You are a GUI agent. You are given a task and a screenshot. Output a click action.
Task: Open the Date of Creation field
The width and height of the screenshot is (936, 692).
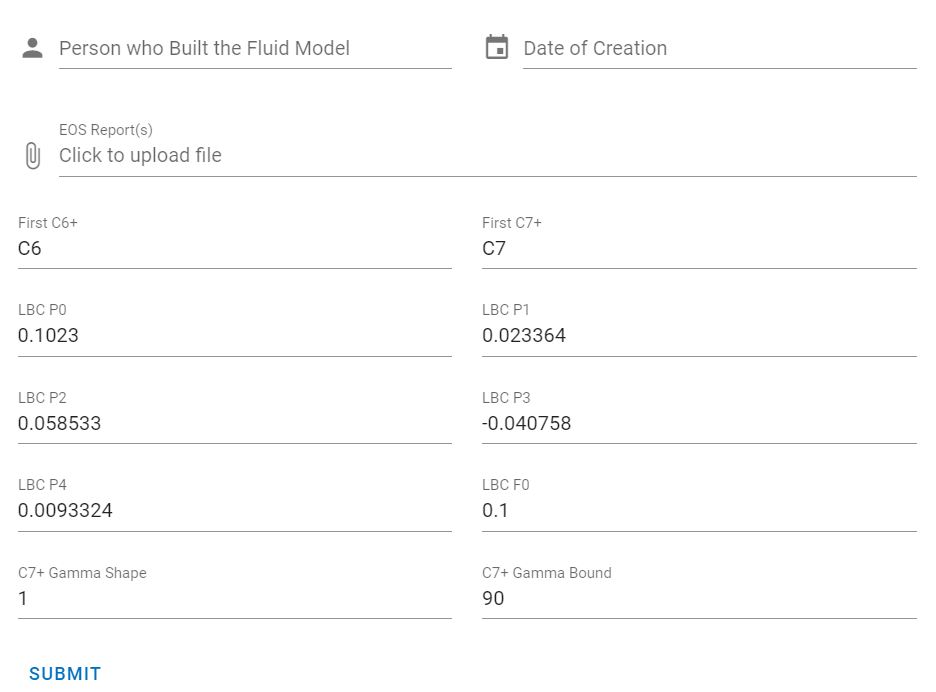720,48
